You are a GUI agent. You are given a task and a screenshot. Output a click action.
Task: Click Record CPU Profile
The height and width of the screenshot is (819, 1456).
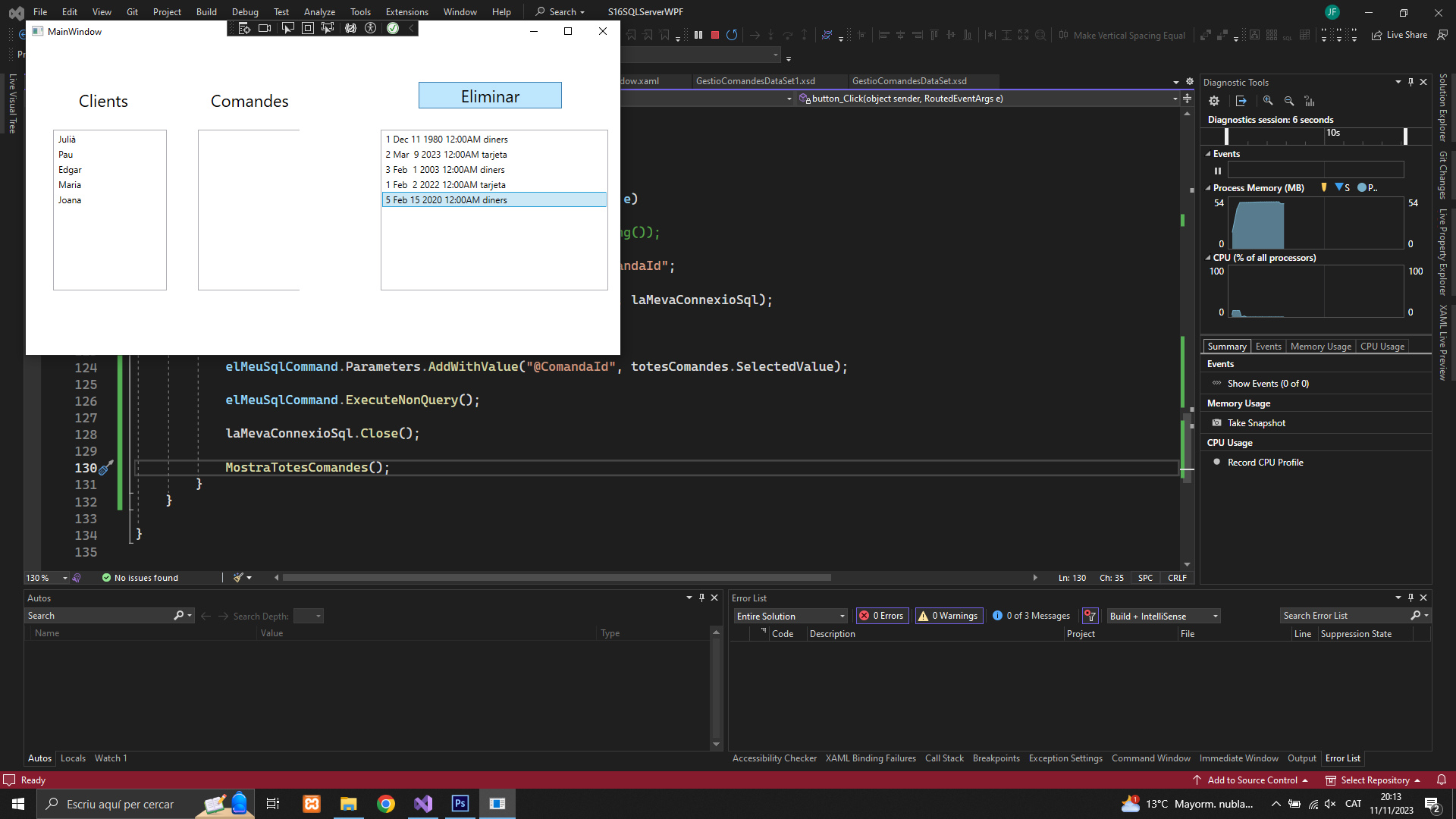[1265, 463]
